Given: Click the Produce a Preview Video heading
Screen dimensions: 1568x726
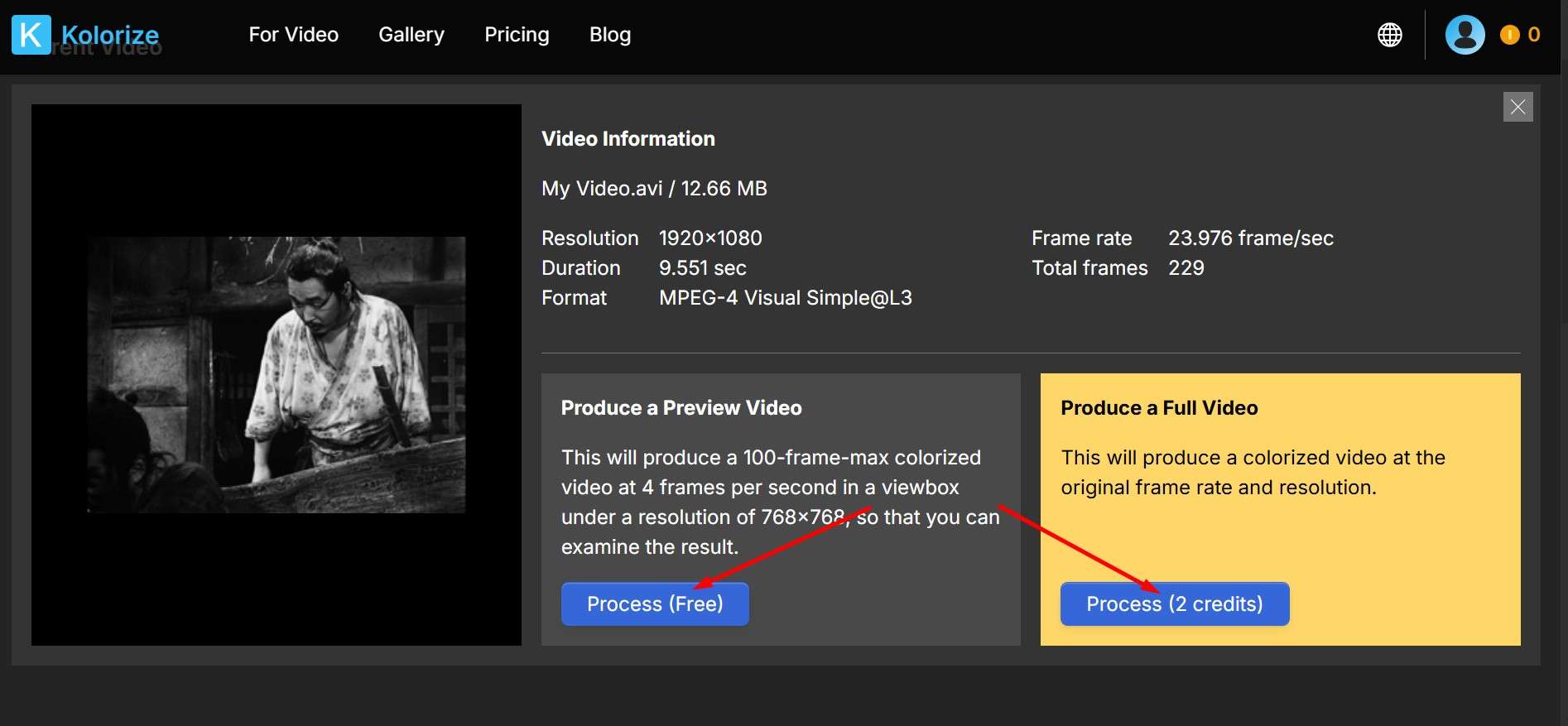Looking at the screenshot, I should point(681,408).
